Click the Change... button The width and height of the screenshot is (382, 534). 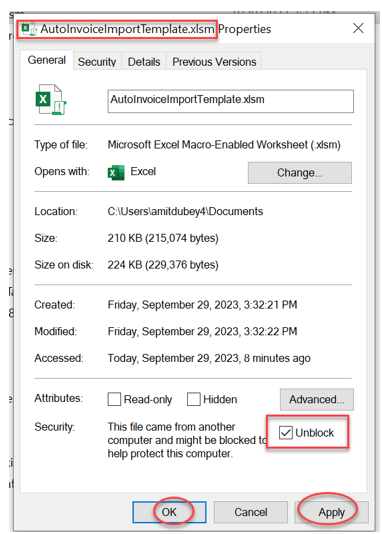(x=300, y=173)
